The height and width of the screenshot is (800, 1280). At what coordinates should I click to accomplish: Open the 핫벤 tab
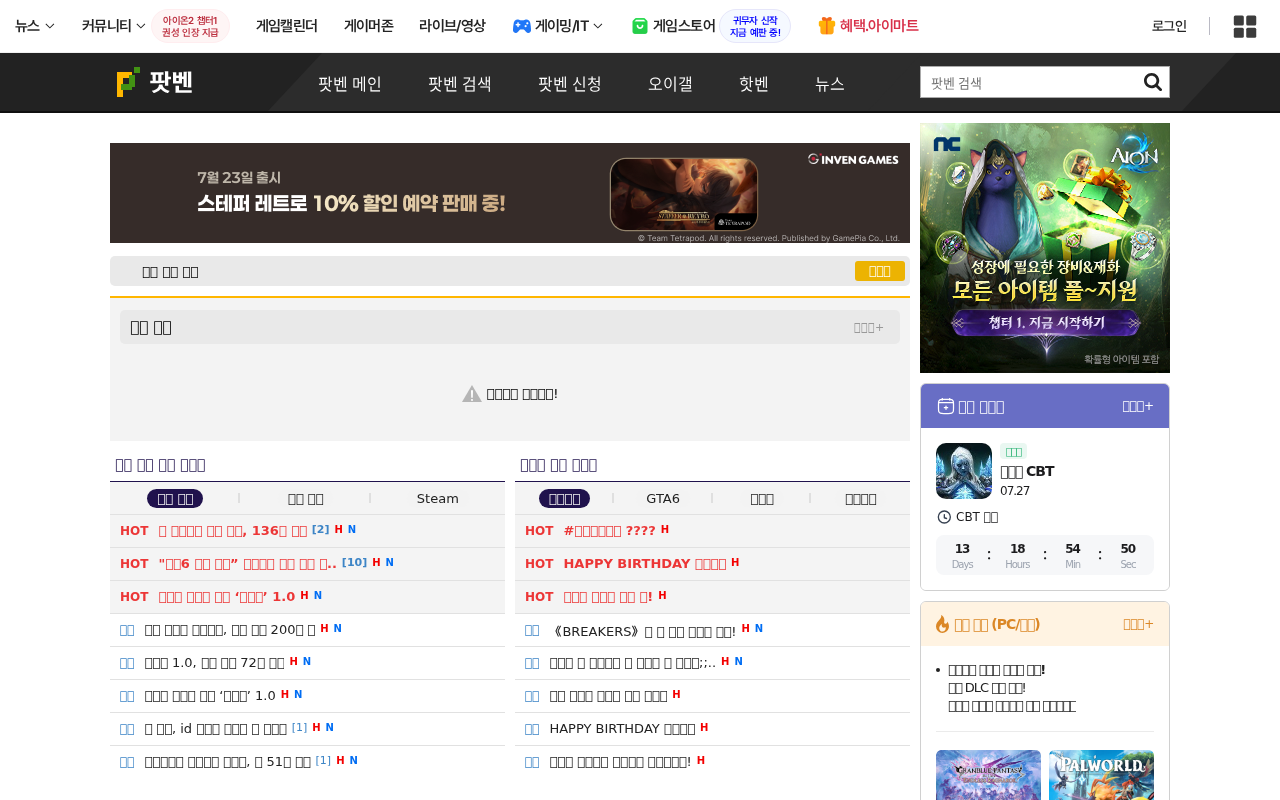[754, 84]
